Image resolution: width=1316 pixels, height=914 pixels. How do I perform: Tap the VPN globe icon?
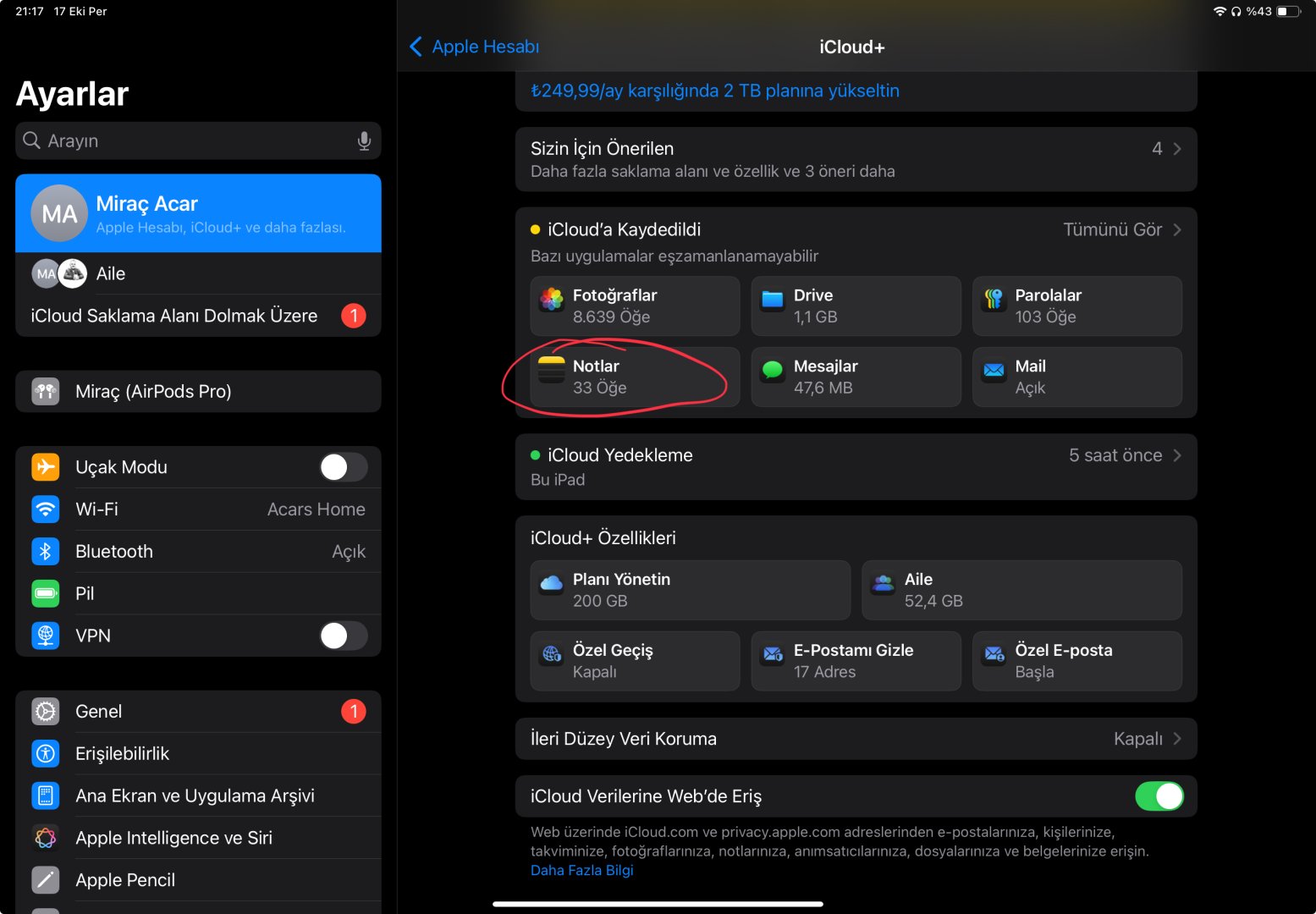pyautogui.click(x=46, y=636)
